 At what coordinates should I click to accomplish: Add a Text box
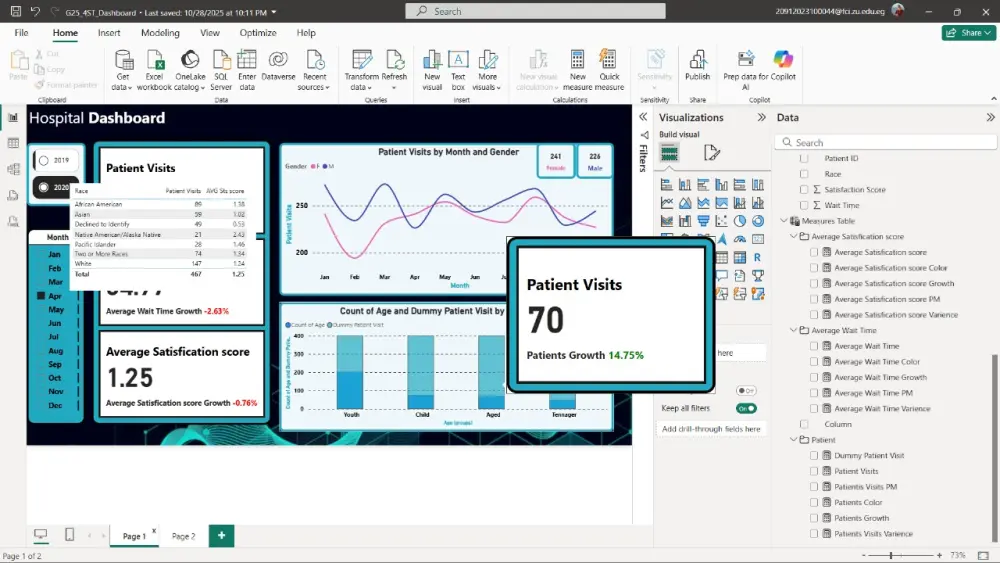click(x=458, y=70)
